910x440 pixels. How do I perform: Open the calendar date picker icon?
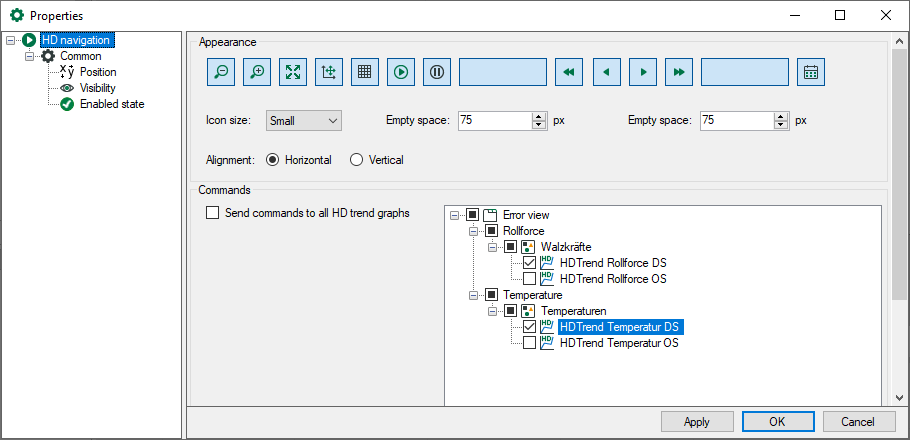(x=811, y=72)
